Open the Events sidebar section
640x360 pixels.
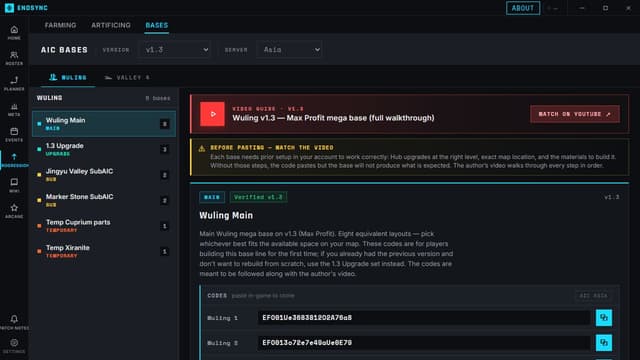click(x=14, y=135)
